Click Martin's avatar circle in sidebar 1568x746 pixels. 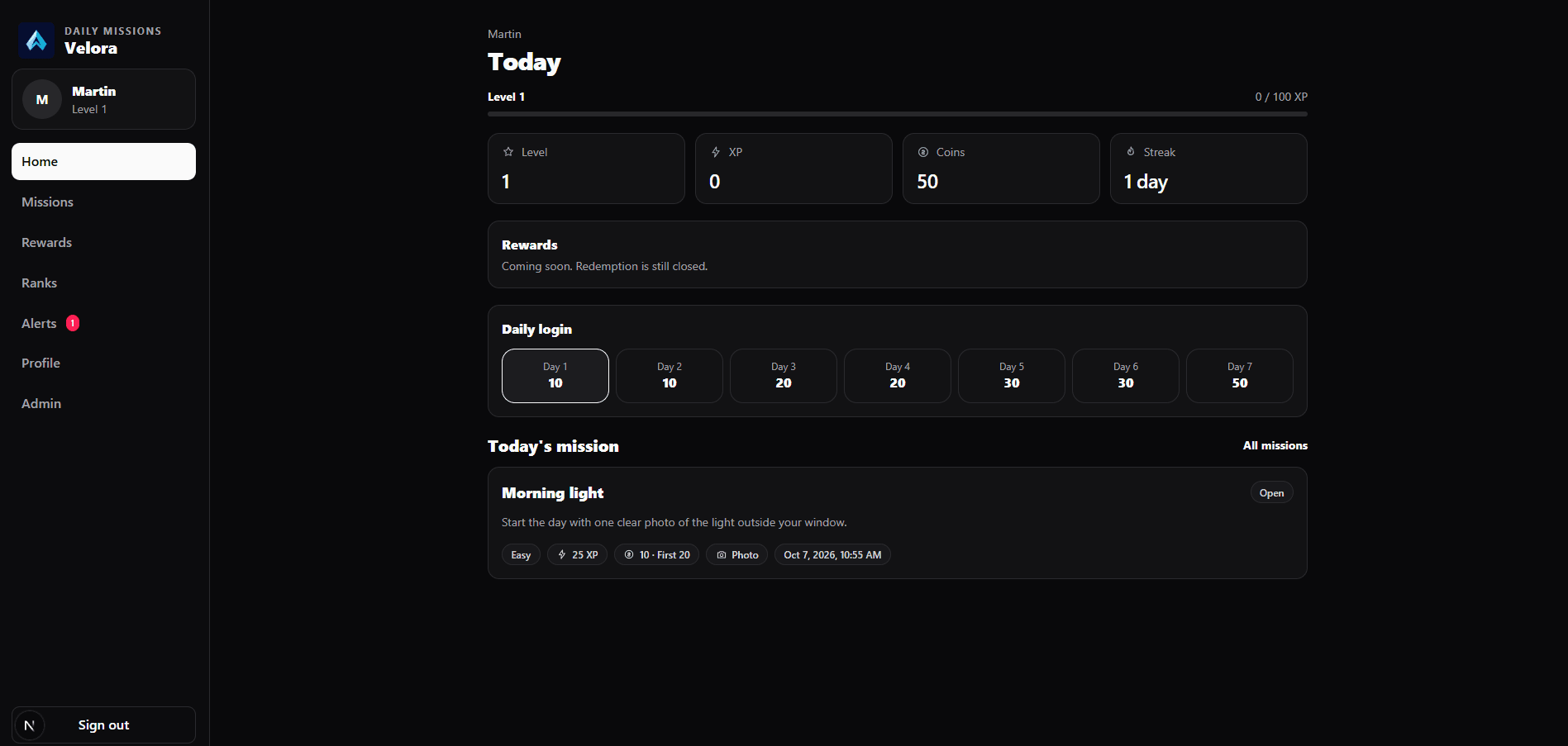click(42, 99)
